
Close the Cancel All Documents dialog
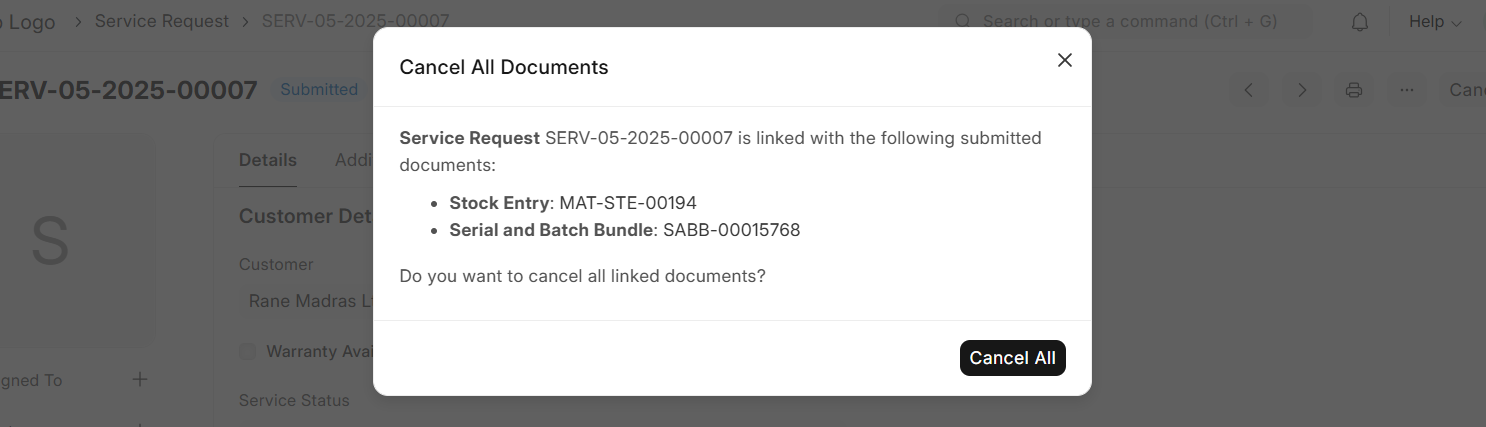point(1064,60)
